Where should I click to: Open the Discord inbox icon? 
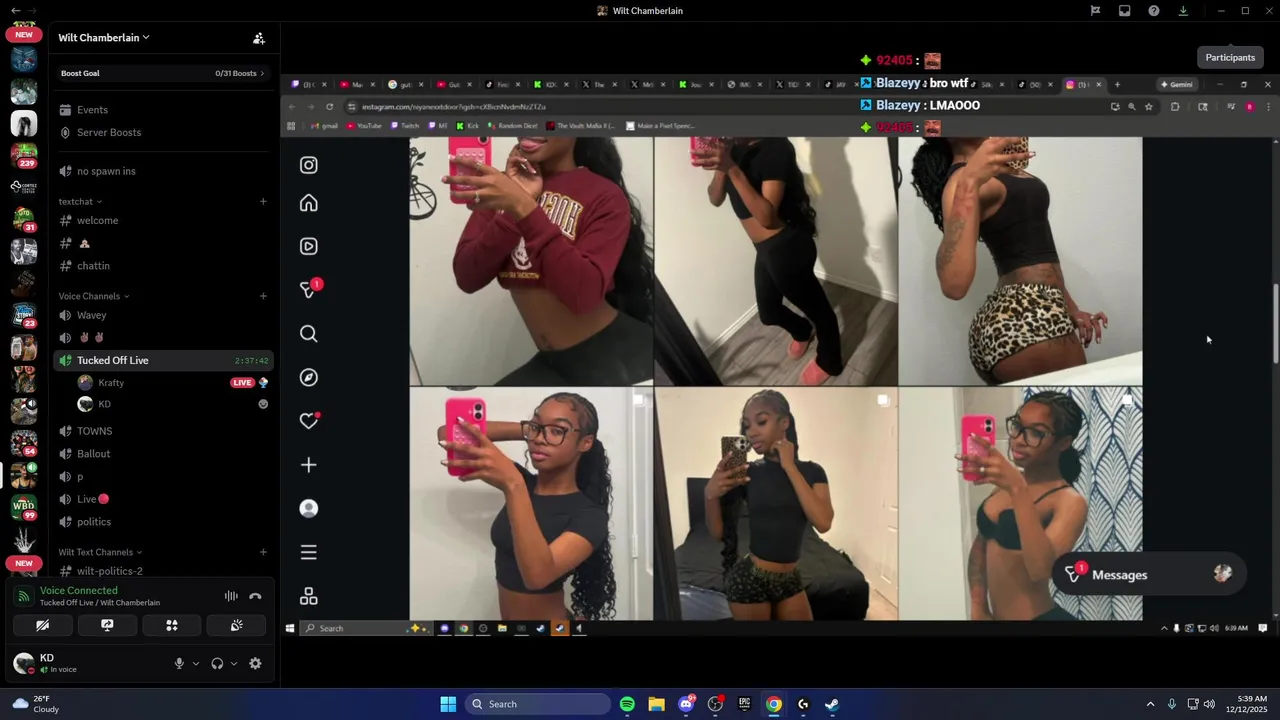tap(1125, 11)
